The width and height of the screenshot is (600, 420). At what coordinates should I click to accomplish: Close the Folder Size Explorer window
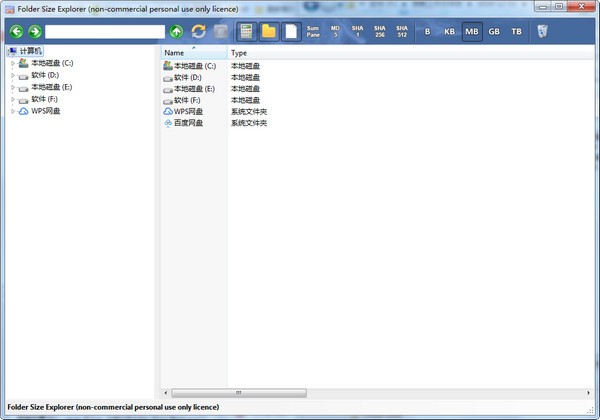[x=581, y=7]
